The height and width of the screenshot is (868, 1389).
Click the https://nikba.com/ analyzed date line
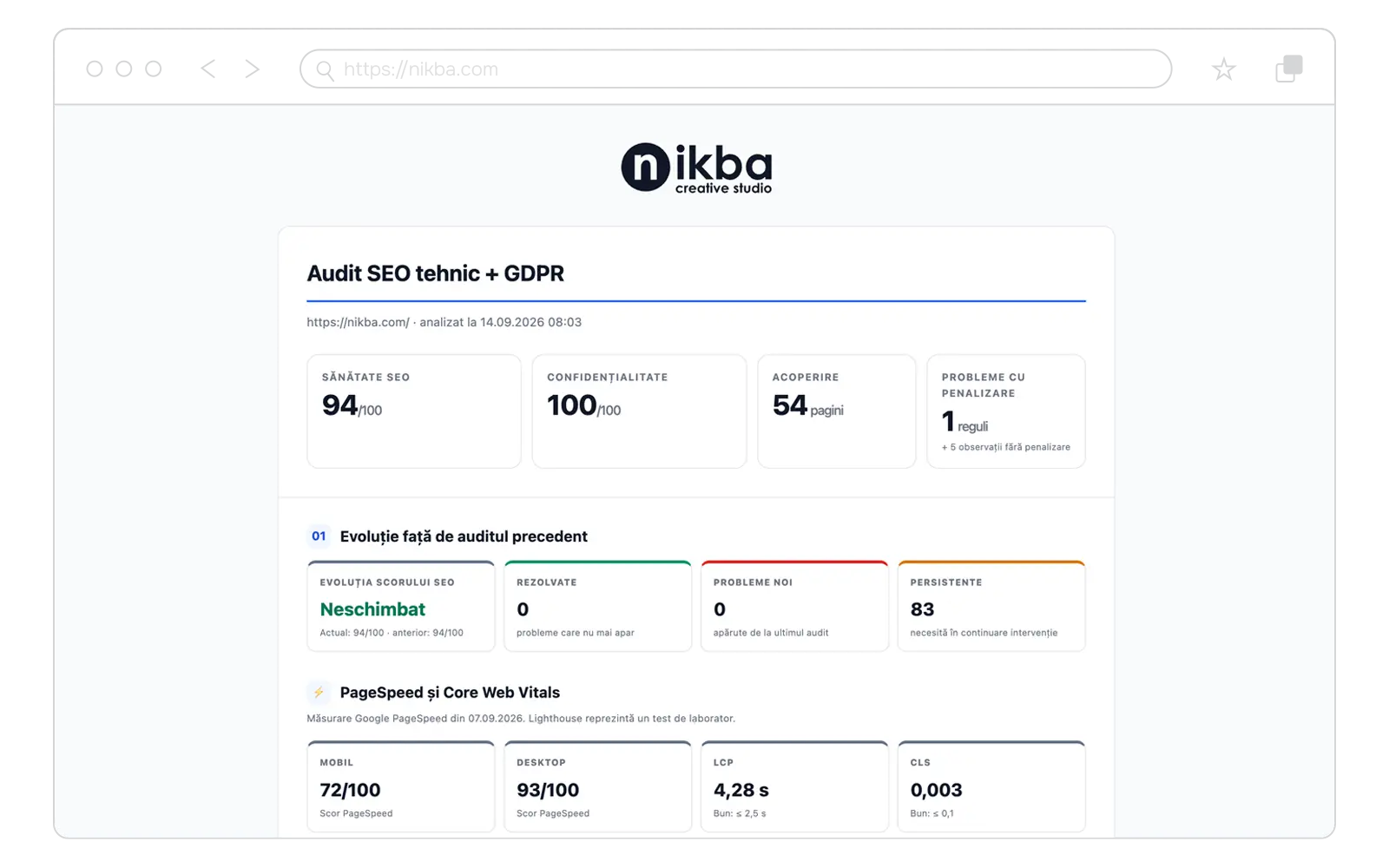click(444, 322)
